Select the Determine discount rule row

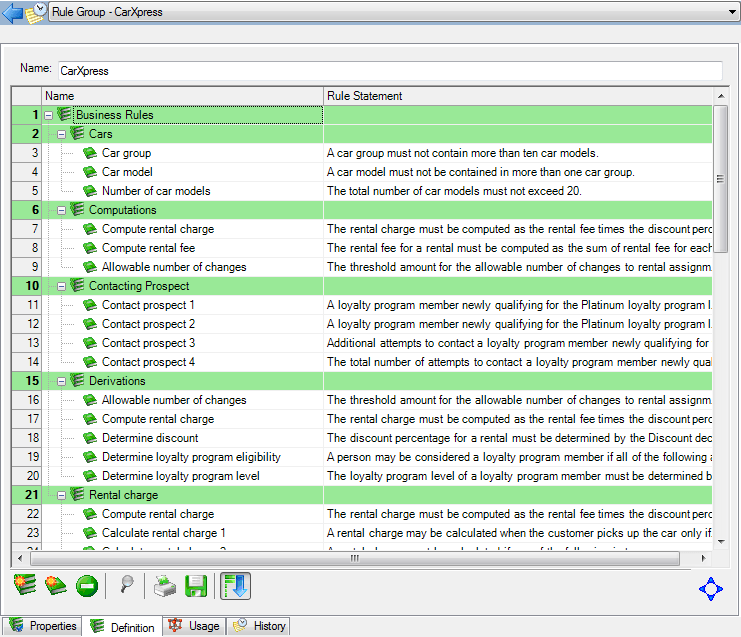(x=150, y=438)
